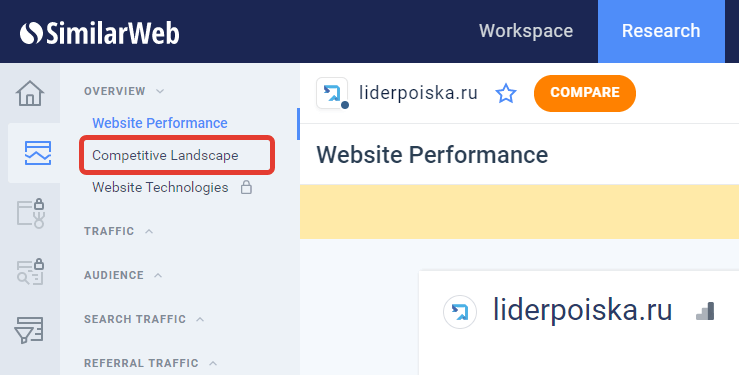Screen dimensions: 739x375
Task: Select the Website Analysis sidebar icon
Action: 38,153
